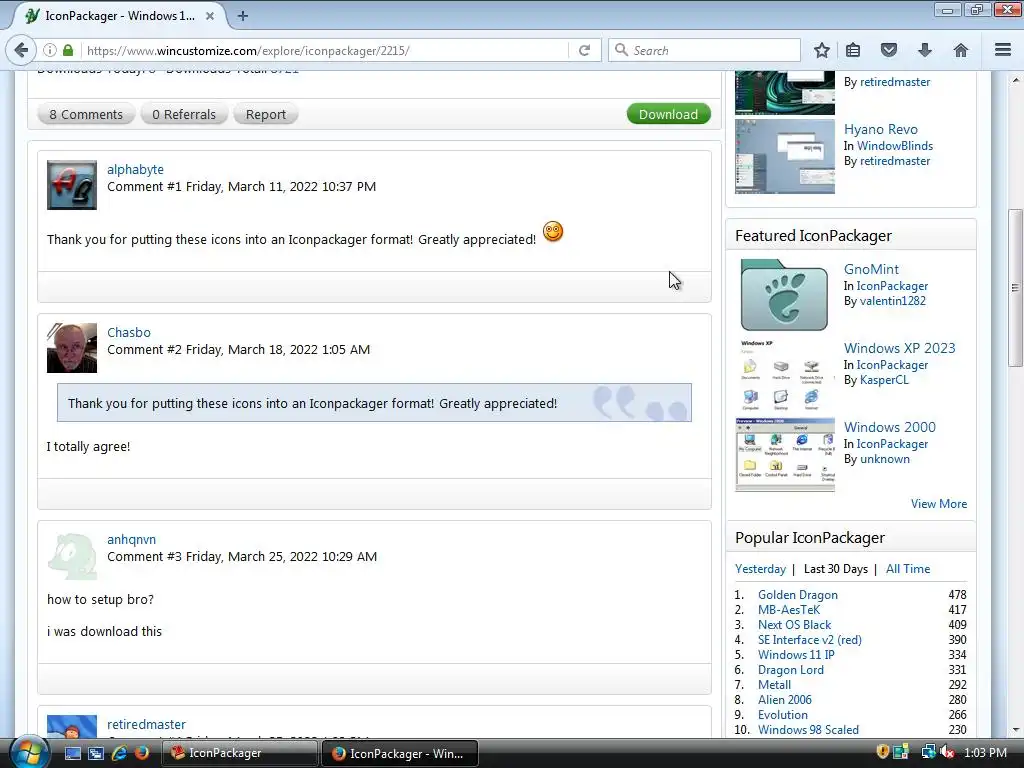Click Switch between windows quick launch icon
The width and height of the screenshot is (1024, 768).
point(95,753)
